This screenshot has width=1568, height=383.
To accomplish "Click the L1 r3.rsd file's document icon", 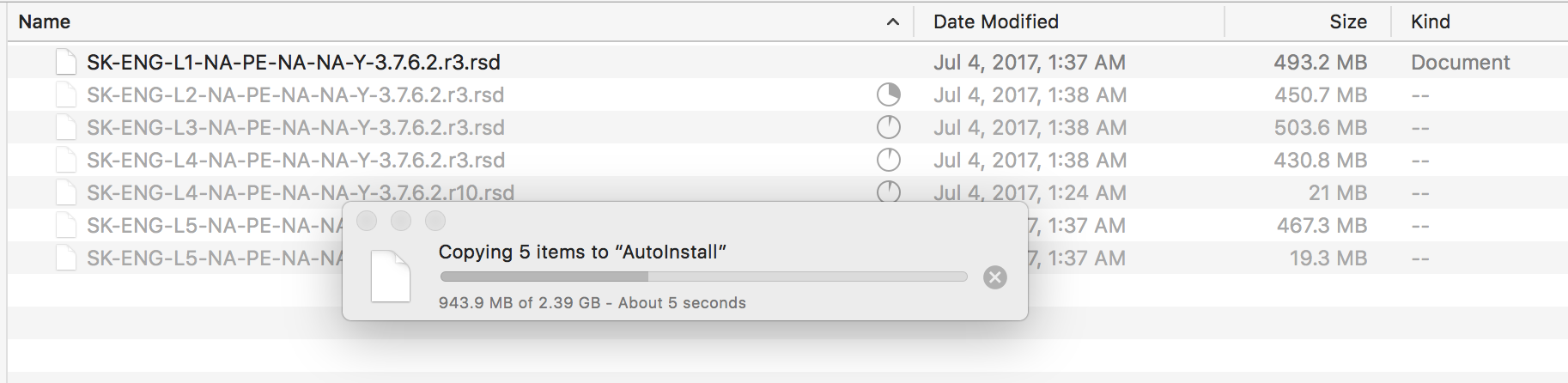I will click(66, 63).
